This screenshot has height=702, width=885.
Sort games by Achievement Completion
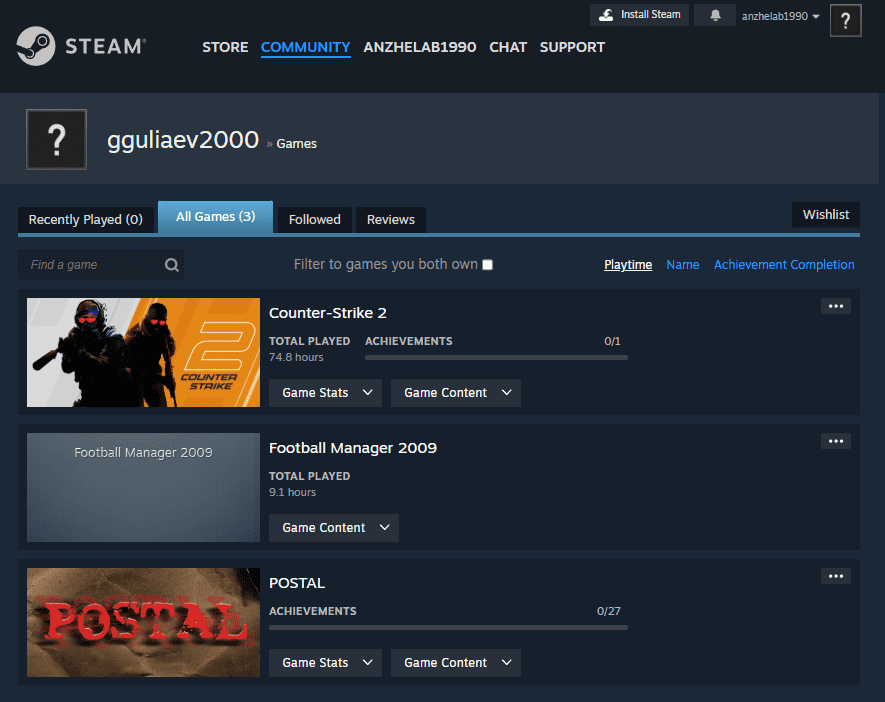(784, 265)
